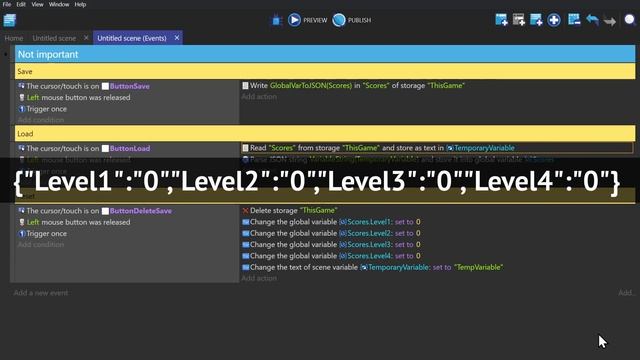
Task: Select the Load comment bar
Action: click(325, 133)
